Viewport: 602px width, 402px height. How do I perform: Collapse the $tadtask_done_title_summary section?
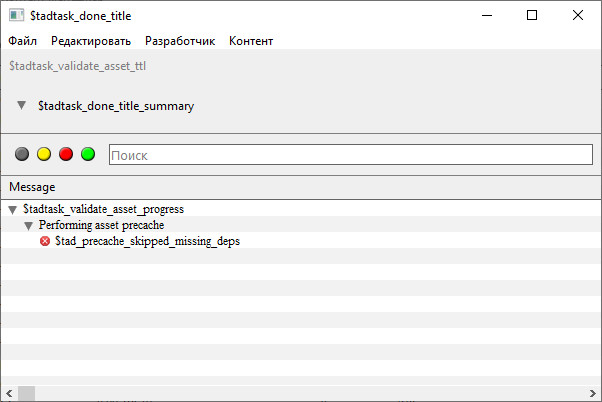coord(22,105)
